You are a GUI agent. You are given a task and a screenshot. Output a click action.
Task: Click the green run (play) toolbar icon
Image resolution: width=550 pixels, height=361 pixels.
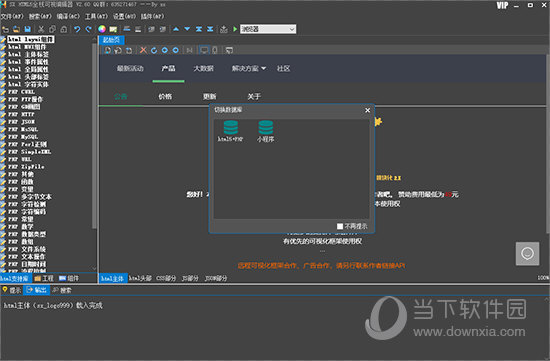pyautogui.click(x=235, y=29)
